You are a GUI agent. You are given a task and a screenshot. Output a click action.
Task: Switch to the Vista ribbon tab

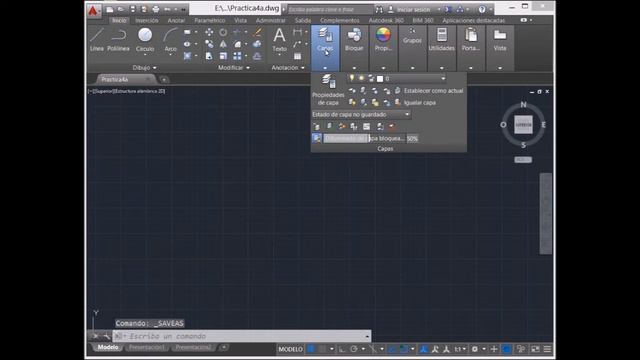click(x=240, y=20)
